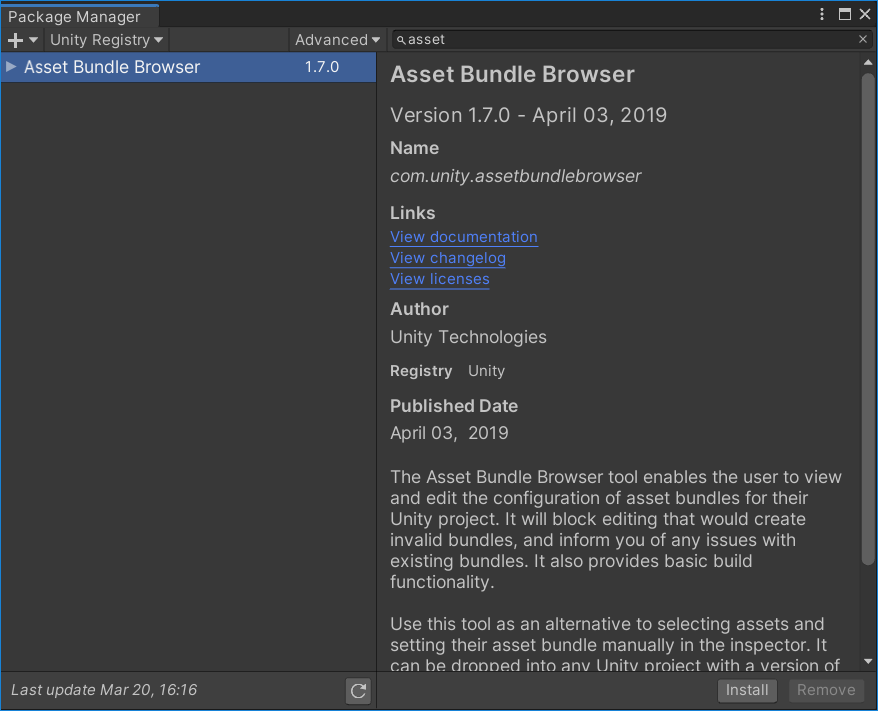This screenshot has width=878, height=711.
Task: Click the Last update Mar 20 status
Action: click(x=104, y=690)
